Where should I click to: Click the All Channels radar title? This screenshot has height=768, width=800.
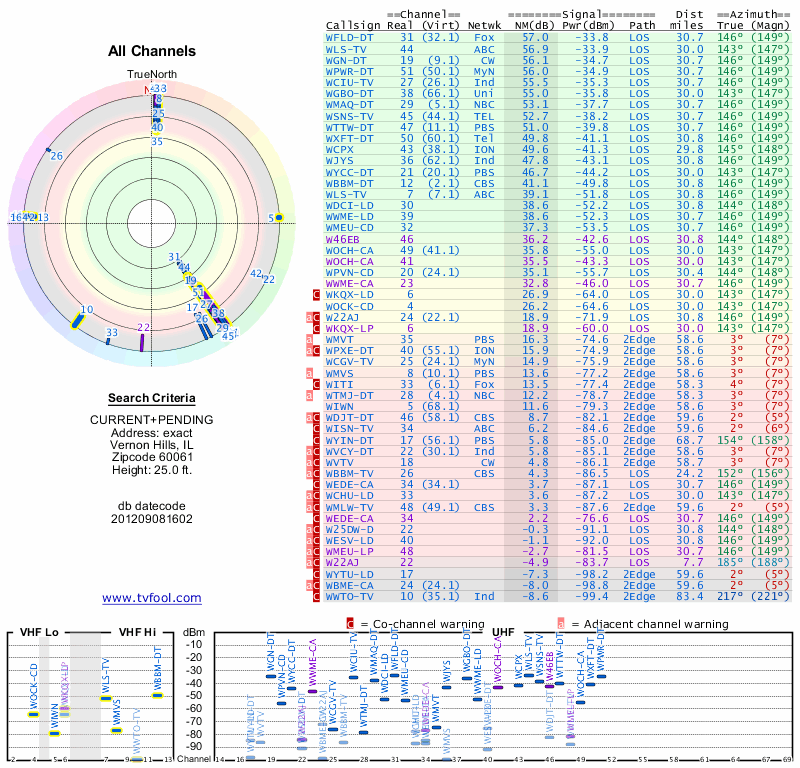click(151, 51)
